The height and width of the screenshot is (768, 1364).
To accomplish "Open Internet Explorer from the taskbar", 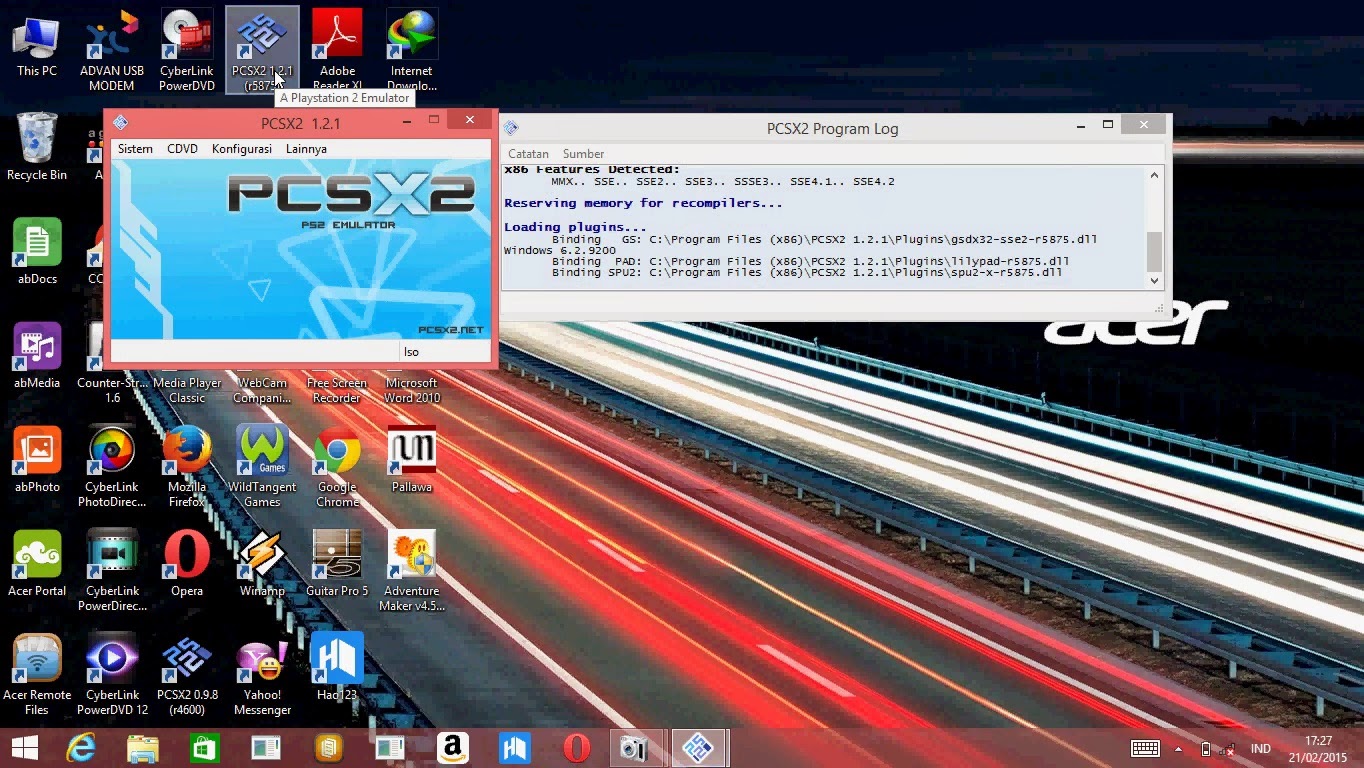I will [x=80, y=748].
